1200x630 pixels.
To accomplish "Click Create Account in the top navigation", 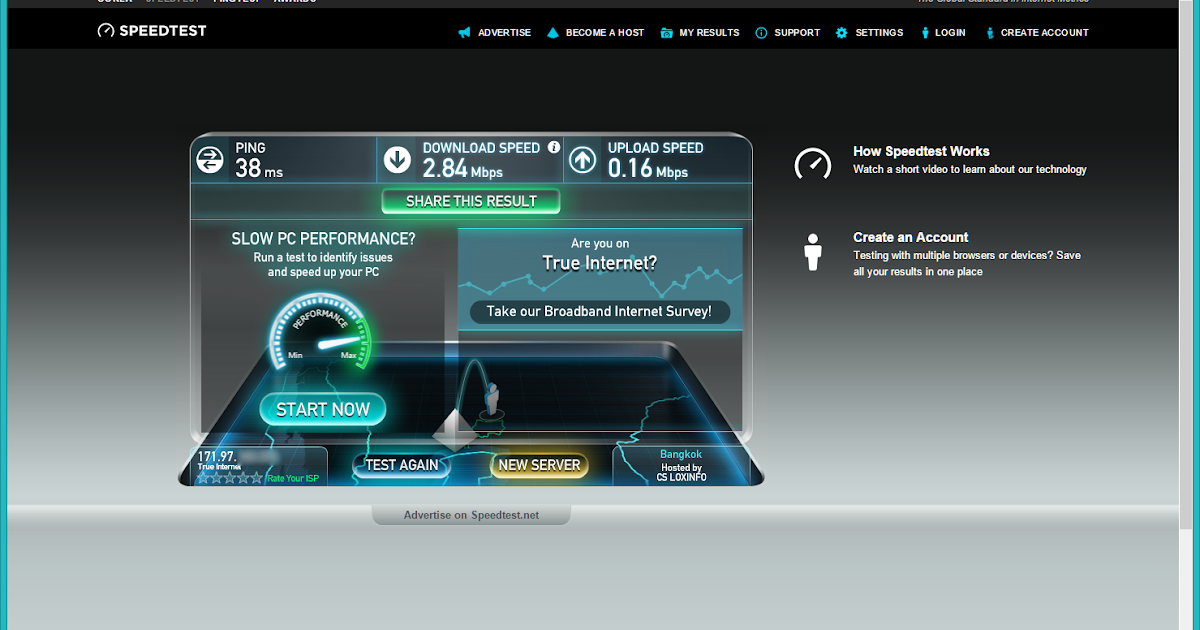I will click(x=1045, y=33).
